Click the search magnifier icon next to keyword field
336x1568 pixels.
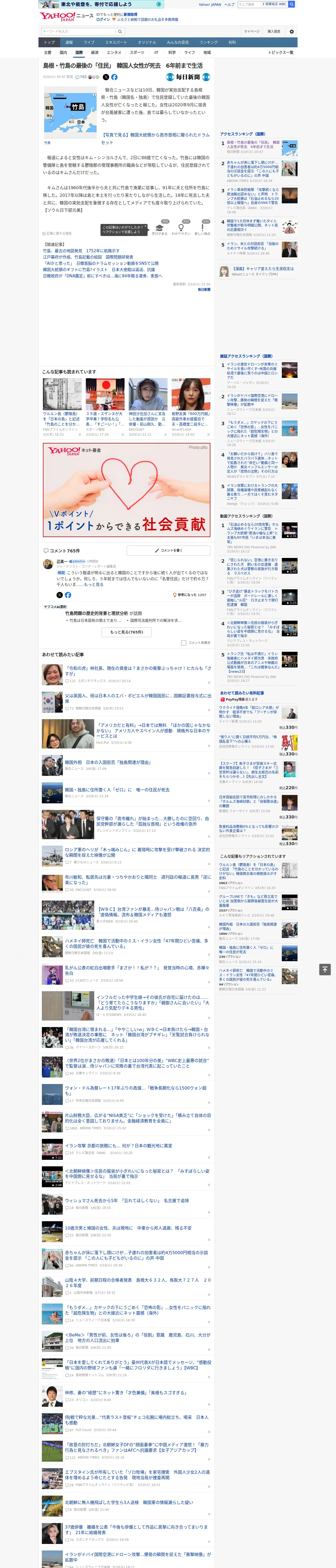[120, 31]
